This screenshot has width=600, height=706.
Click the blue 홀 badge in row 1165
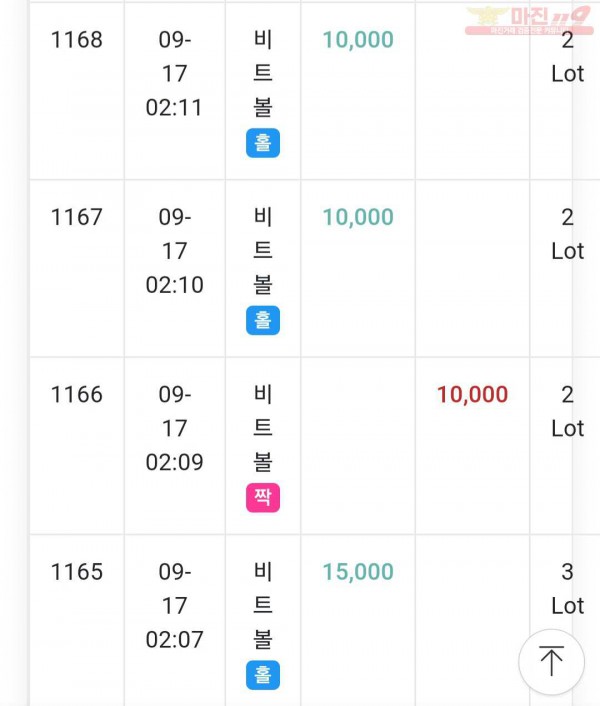pyautogui.click(x=263, y=675)
